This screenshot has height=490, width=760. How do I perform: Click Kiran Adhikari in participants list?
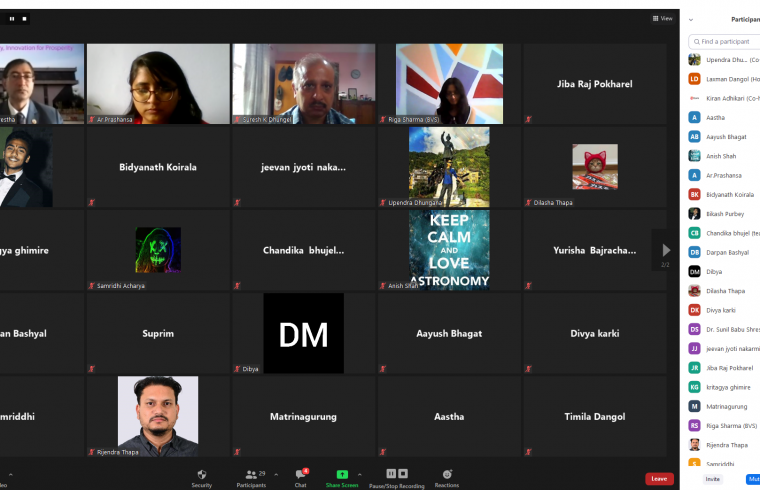724,98
